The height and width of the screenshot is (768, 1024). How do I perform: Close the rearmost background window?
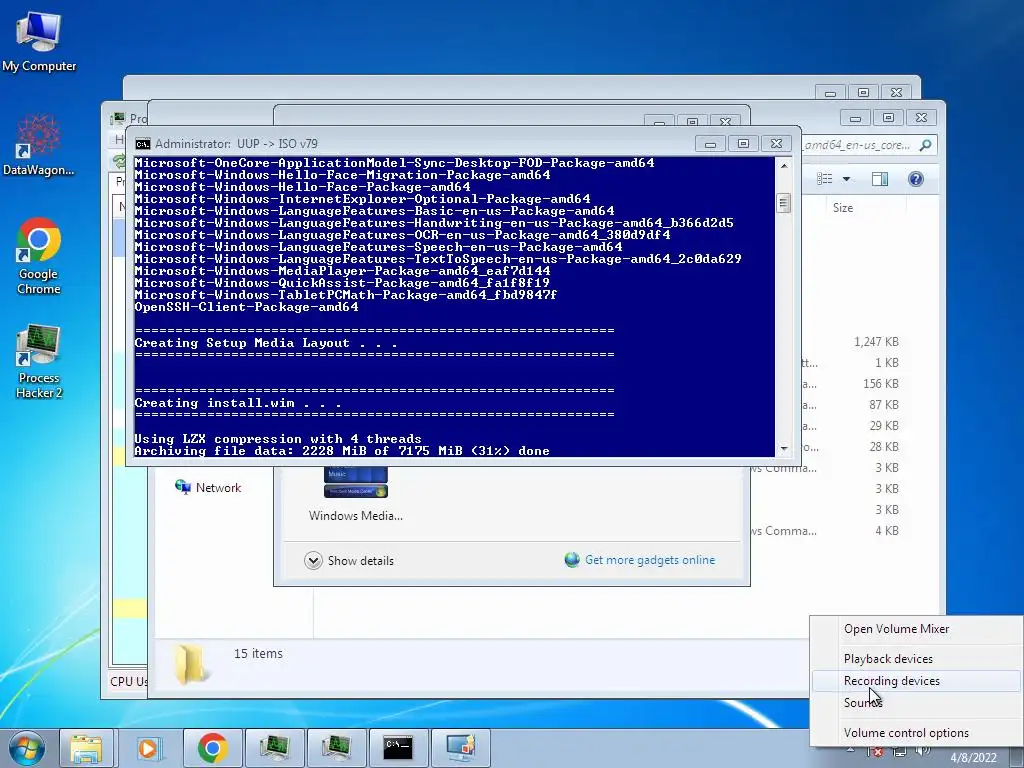coord(896,93)
